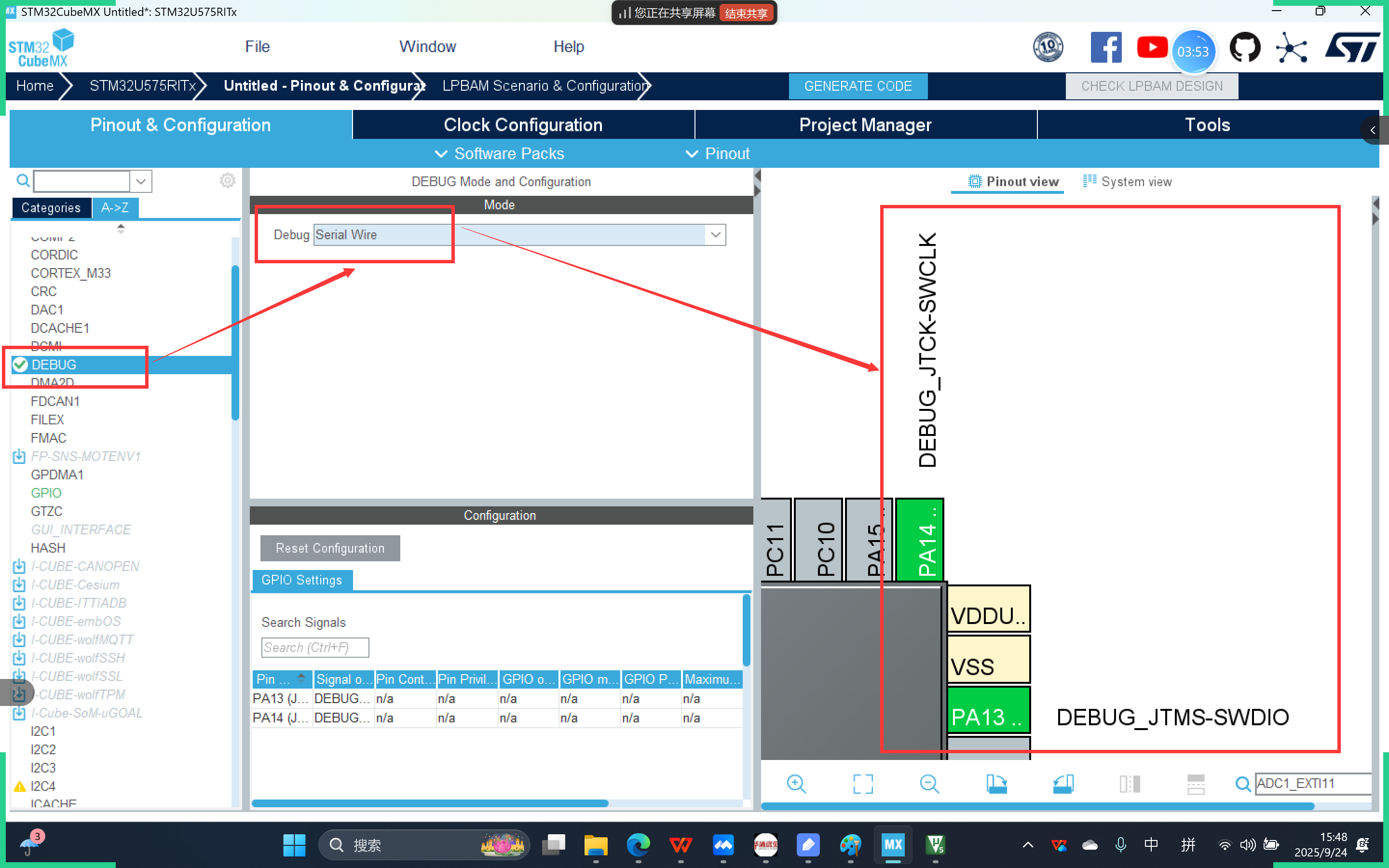Image resolution: width=1389 pixels, height=868 pixels.
Task: Click the ST community network icon
Action: (1292, 48)
